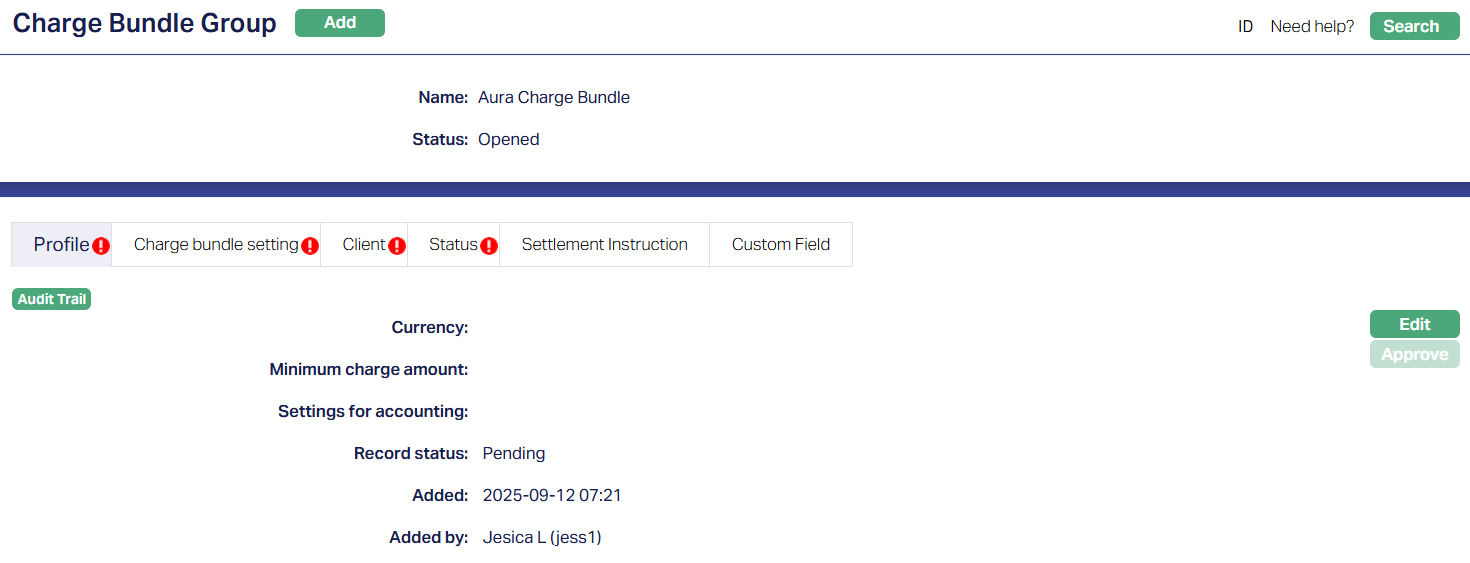Click the ID link in header
Screen dimensions: 1470x563
[1245, 27]
